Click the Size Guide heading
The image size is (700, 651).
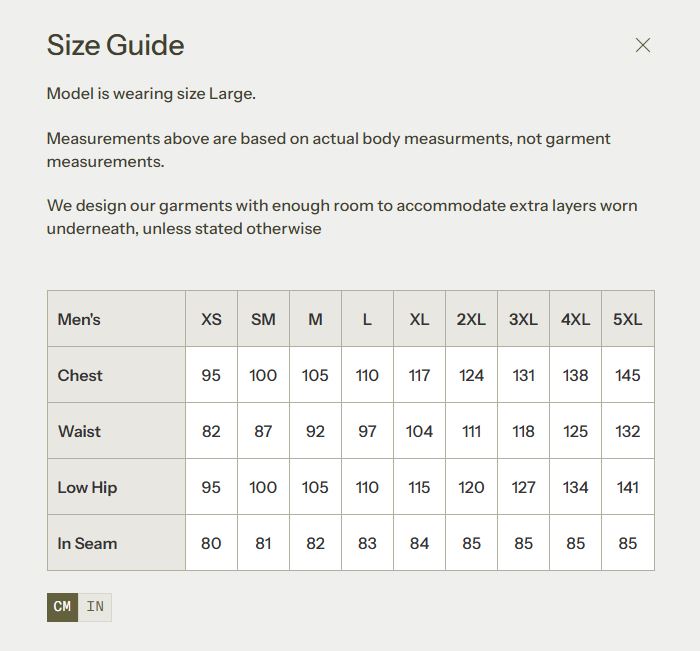(x=115, y=45)
